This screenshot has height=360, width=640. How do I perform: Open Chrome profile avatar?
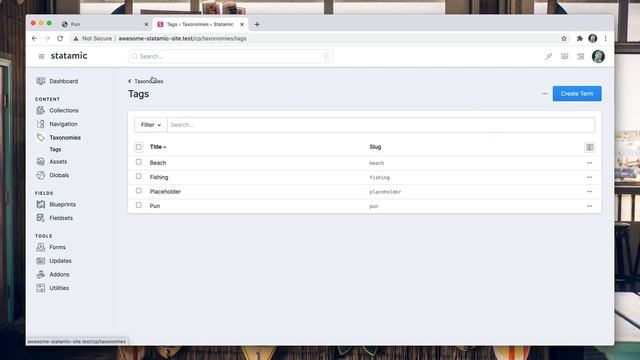pos(593,38)
